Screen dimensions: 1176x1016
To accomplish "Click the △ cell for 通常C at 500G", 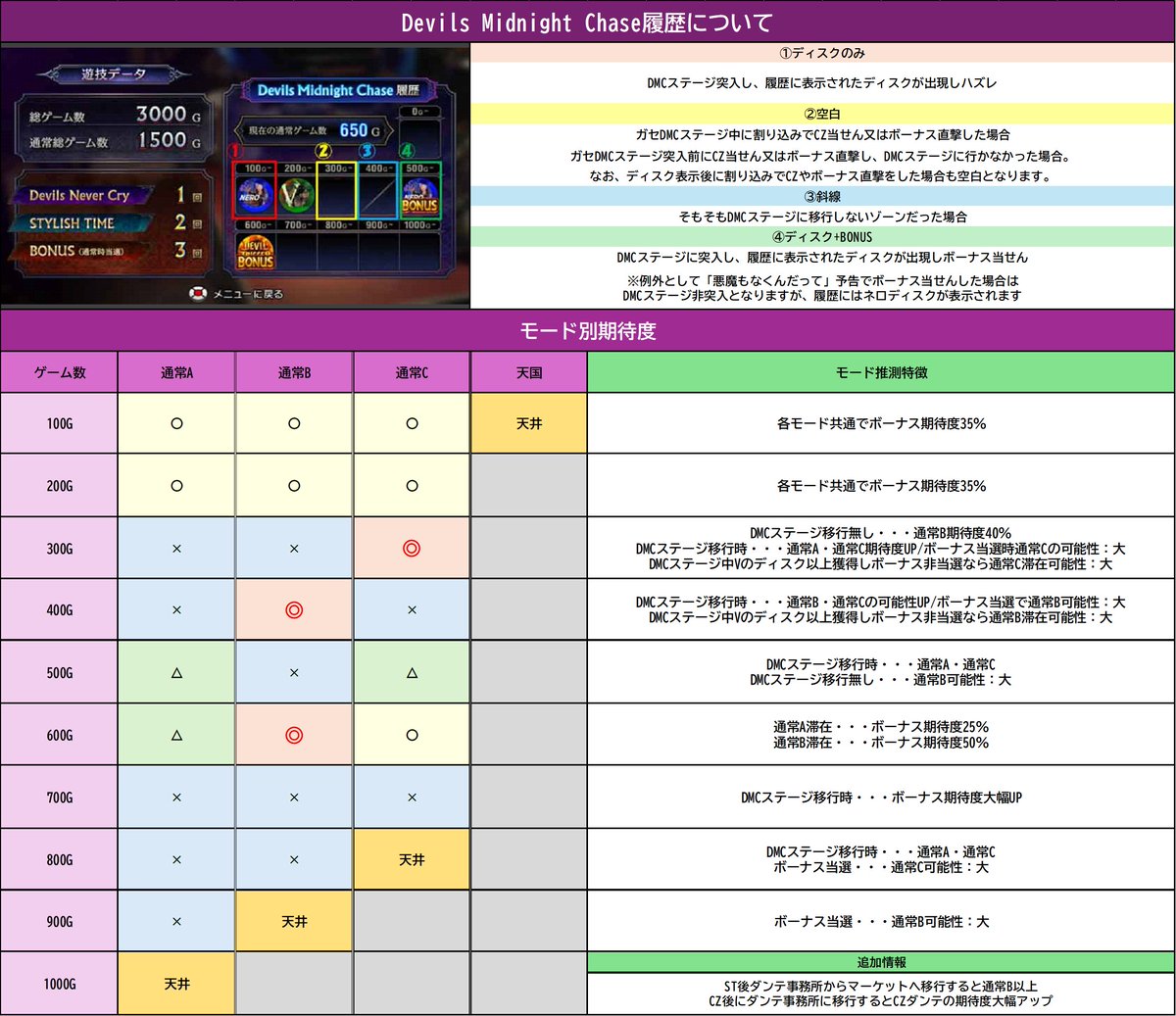I will click(x=412, y=673).
